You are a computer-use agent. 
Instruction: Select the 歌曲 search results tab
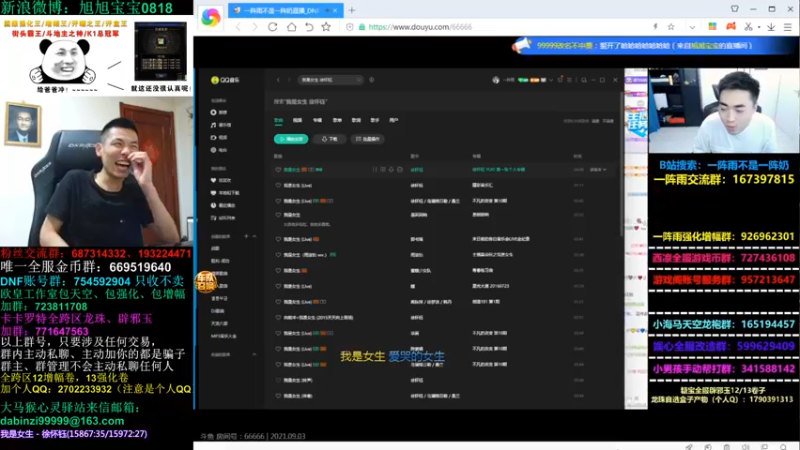tap(278, 120)
